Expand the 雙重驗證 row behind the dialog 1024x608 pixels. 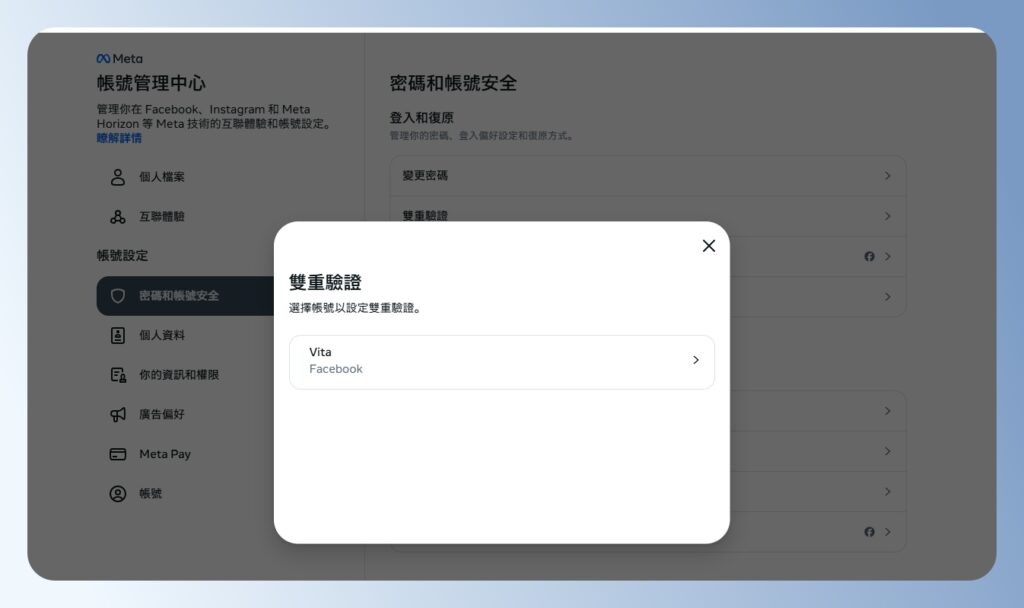pyautogui.click(x=887, y=215)
